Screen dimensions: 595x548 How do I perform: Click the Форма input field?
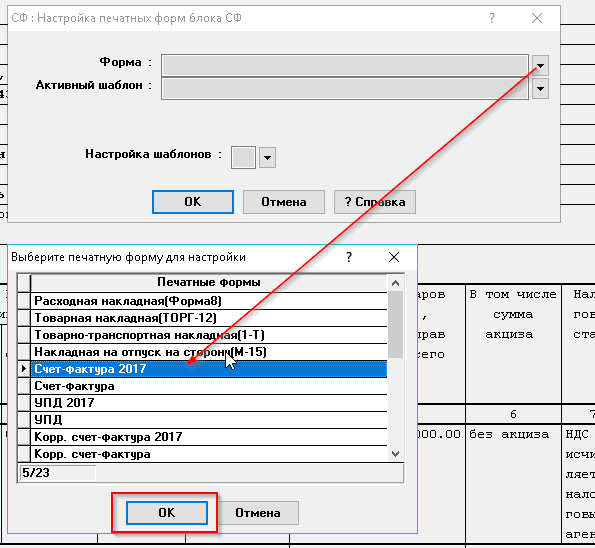[x=345, y=66]
